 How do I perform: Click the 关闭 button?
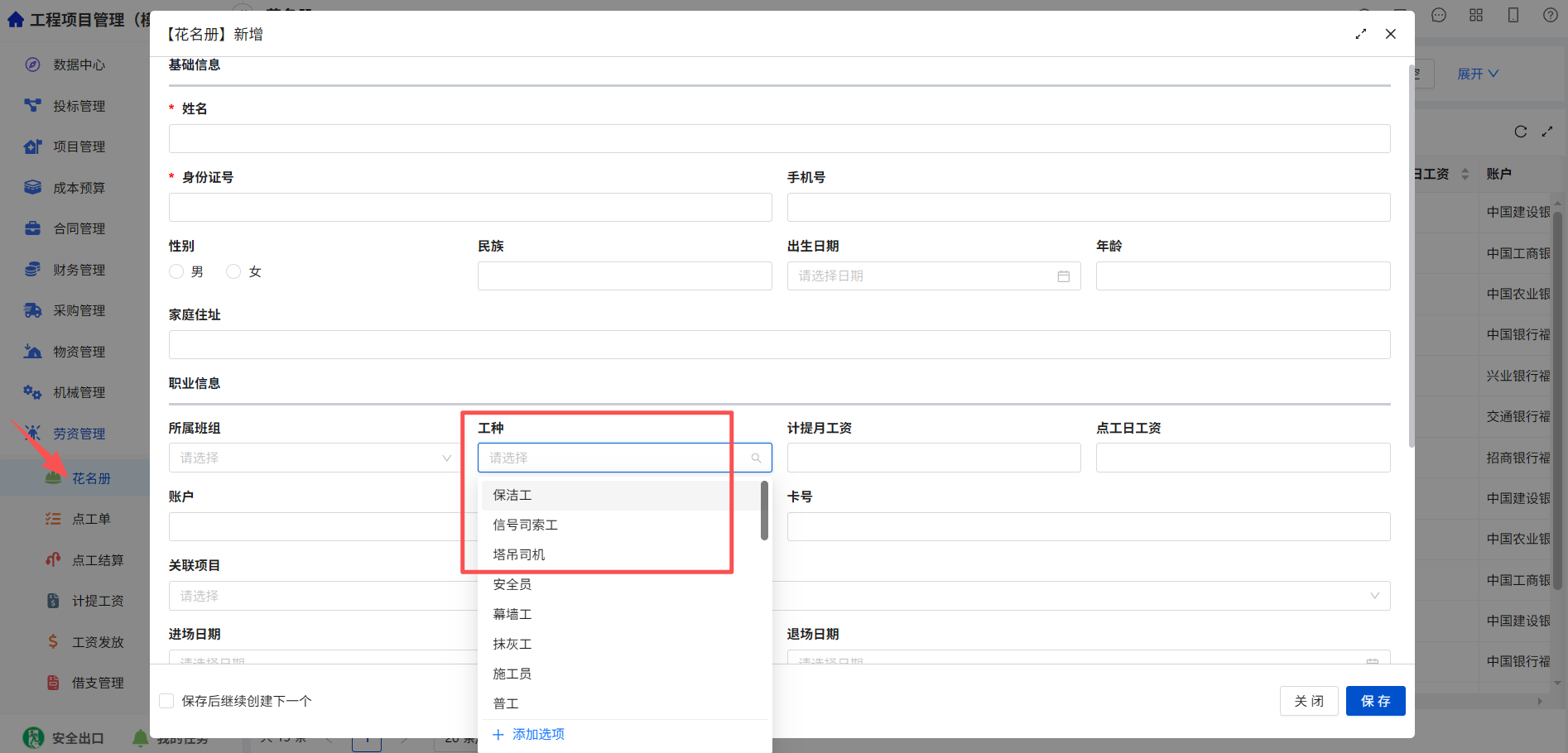coord(1309,701)
